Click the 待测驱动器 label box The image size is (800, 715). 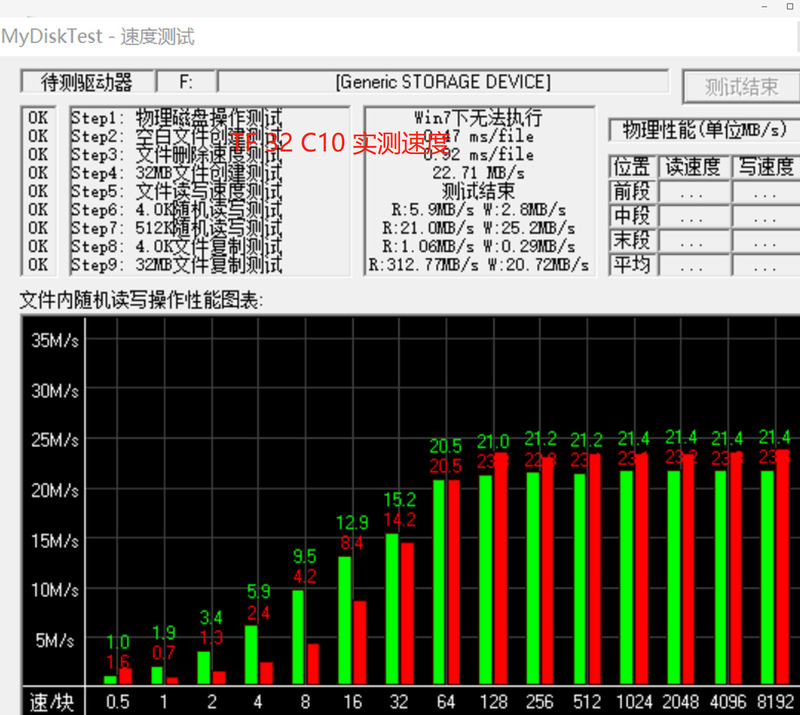[x=87, y=82]
